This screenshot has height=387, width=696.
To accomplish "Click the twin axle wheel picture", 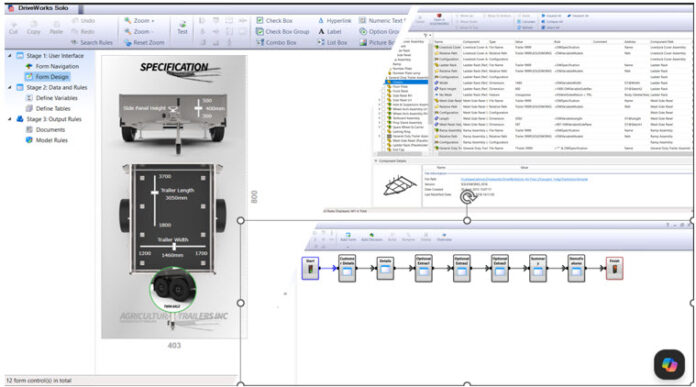I will (x=172, y=288).
